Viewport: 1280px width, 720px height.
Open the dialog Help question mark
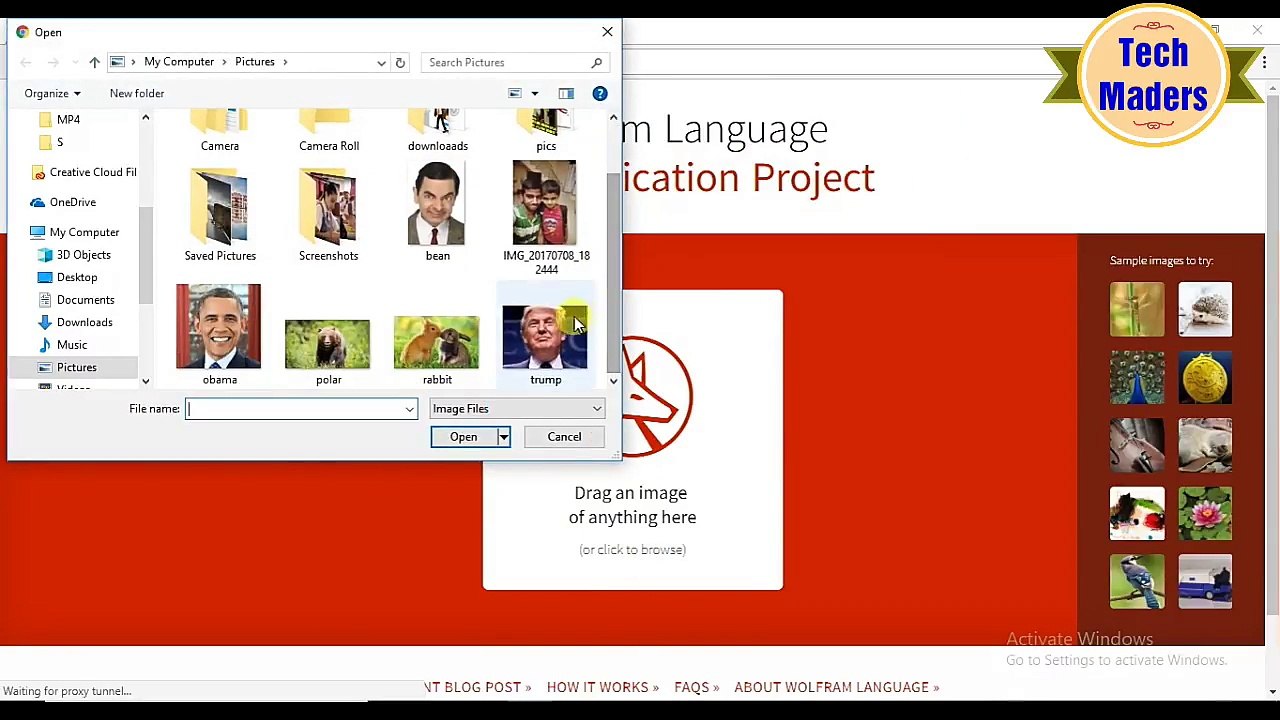click(x=600, y=93)
